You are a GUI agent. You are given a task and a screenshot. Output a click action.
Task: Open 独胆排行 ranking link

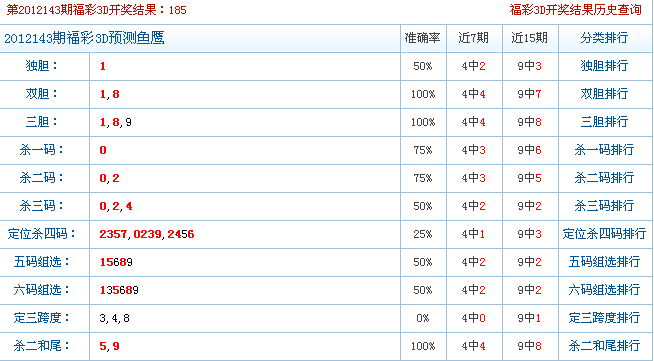point(604,66)
